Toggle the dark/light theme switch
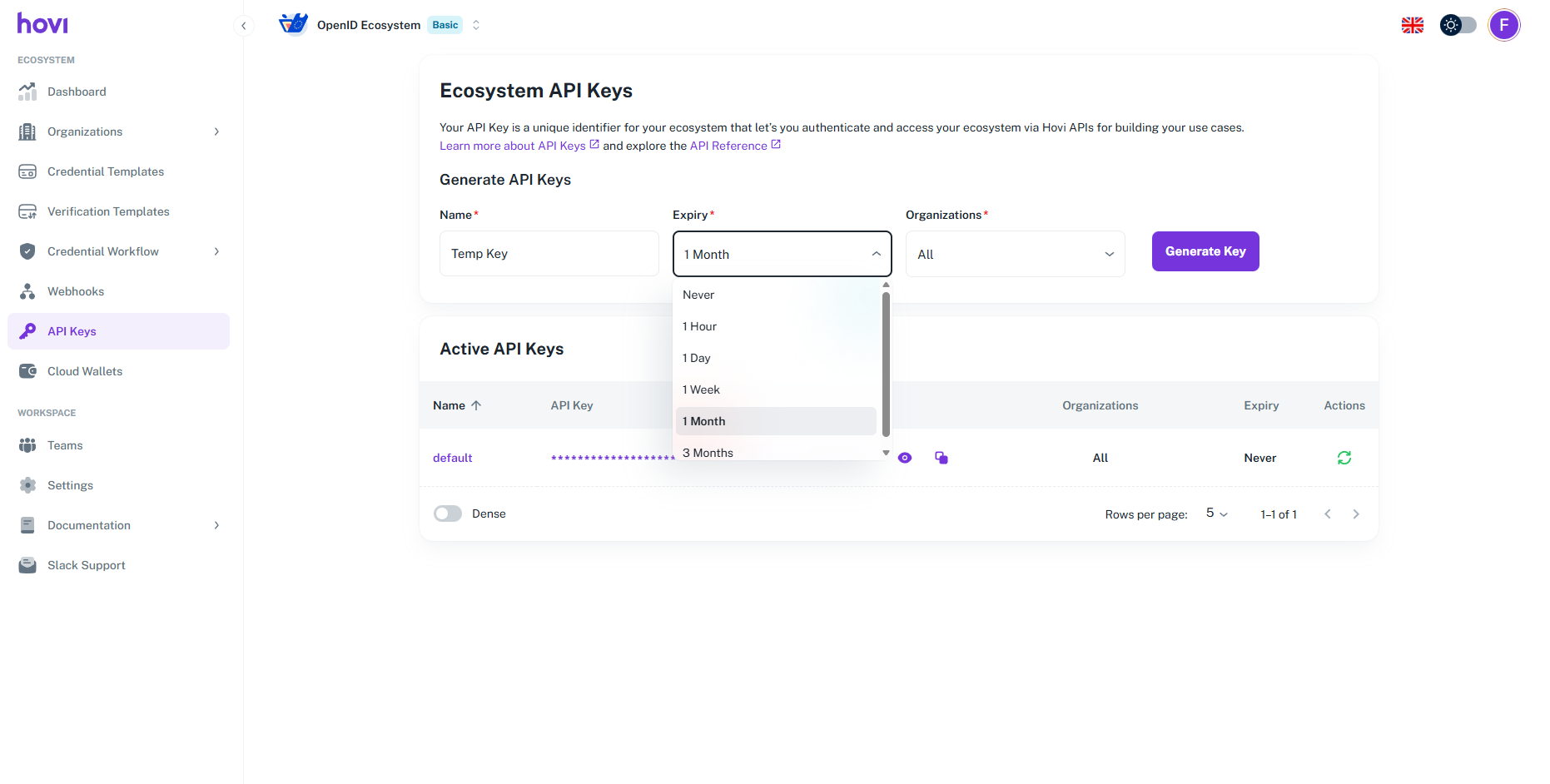 coord(1458,25)
